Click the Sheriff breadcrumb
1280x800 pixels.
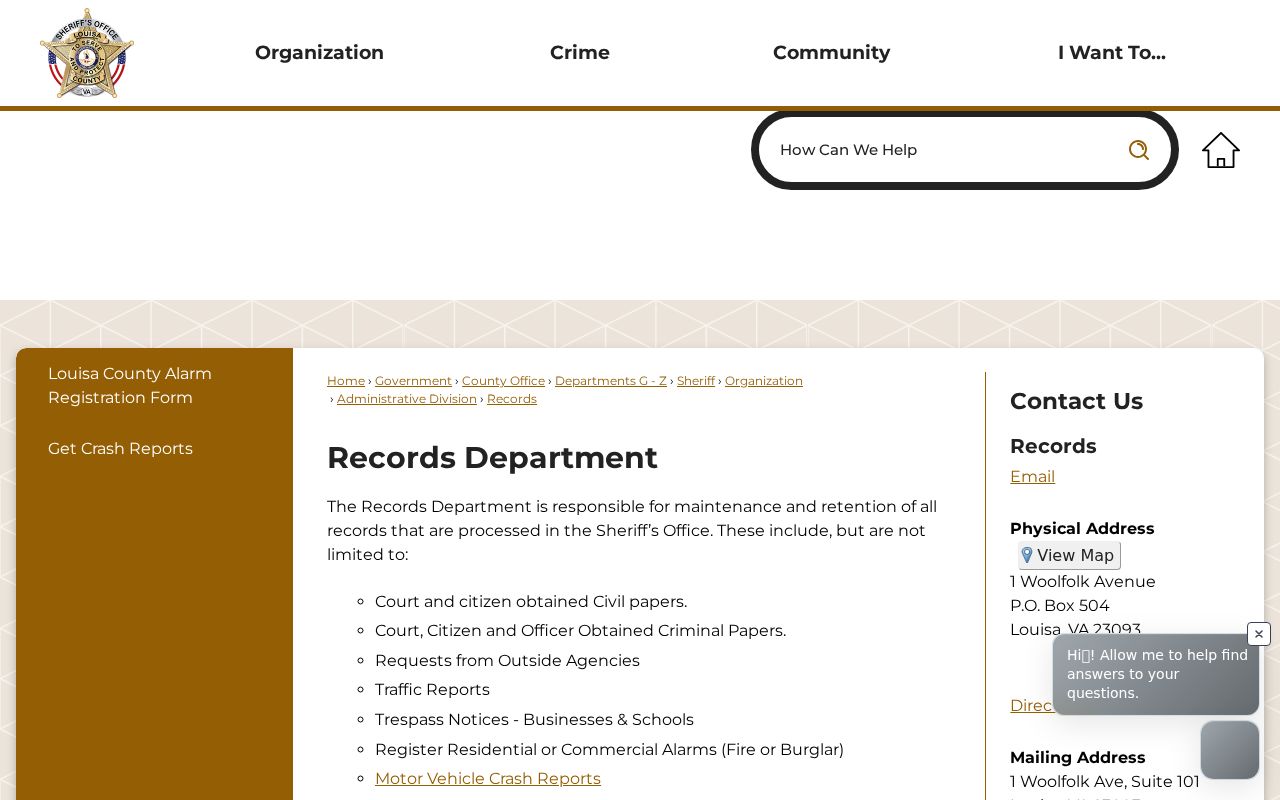[x=696, y=381]
